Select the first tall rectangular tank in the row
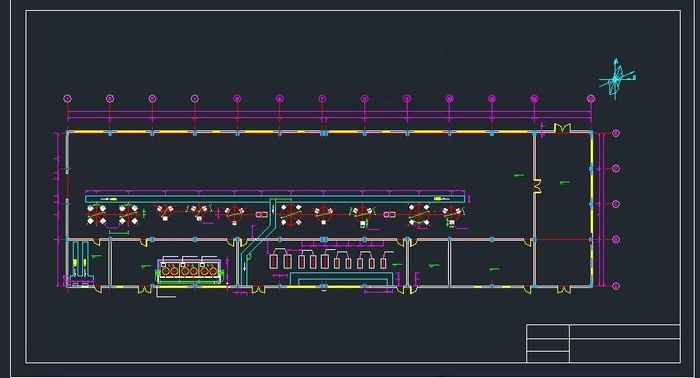This screenshot has width=700, height=378. coord(273,262)
